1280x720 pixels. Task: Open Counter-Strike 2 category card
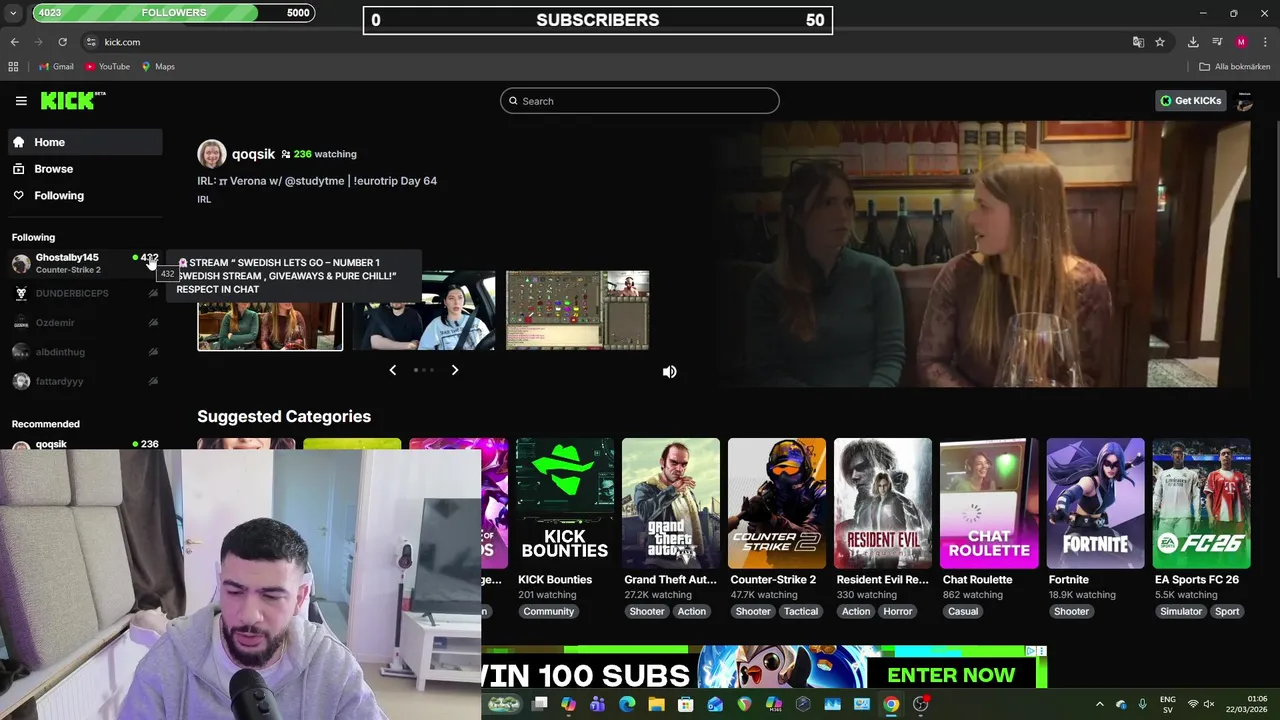[777, 503]
